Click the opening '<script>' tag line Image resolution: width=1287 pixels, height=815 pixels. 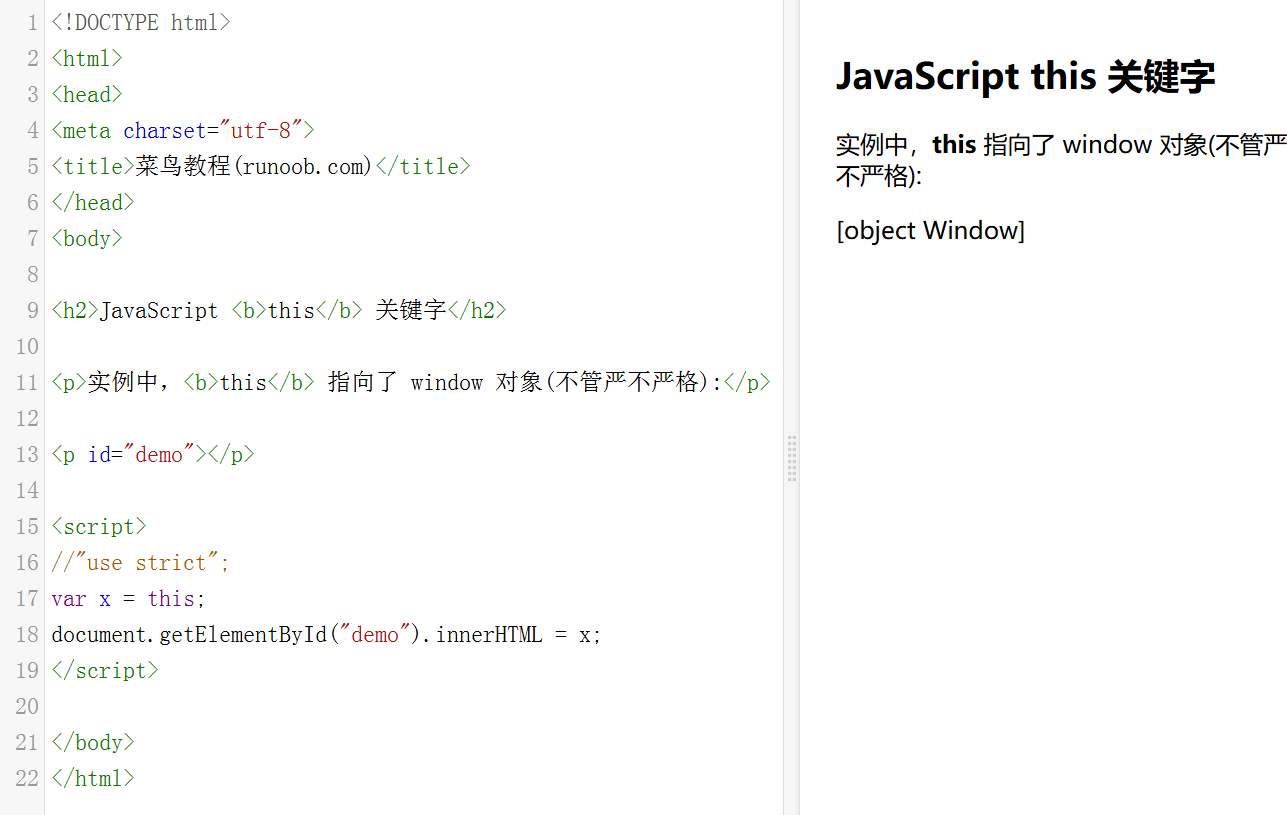(x=99, y=526)
